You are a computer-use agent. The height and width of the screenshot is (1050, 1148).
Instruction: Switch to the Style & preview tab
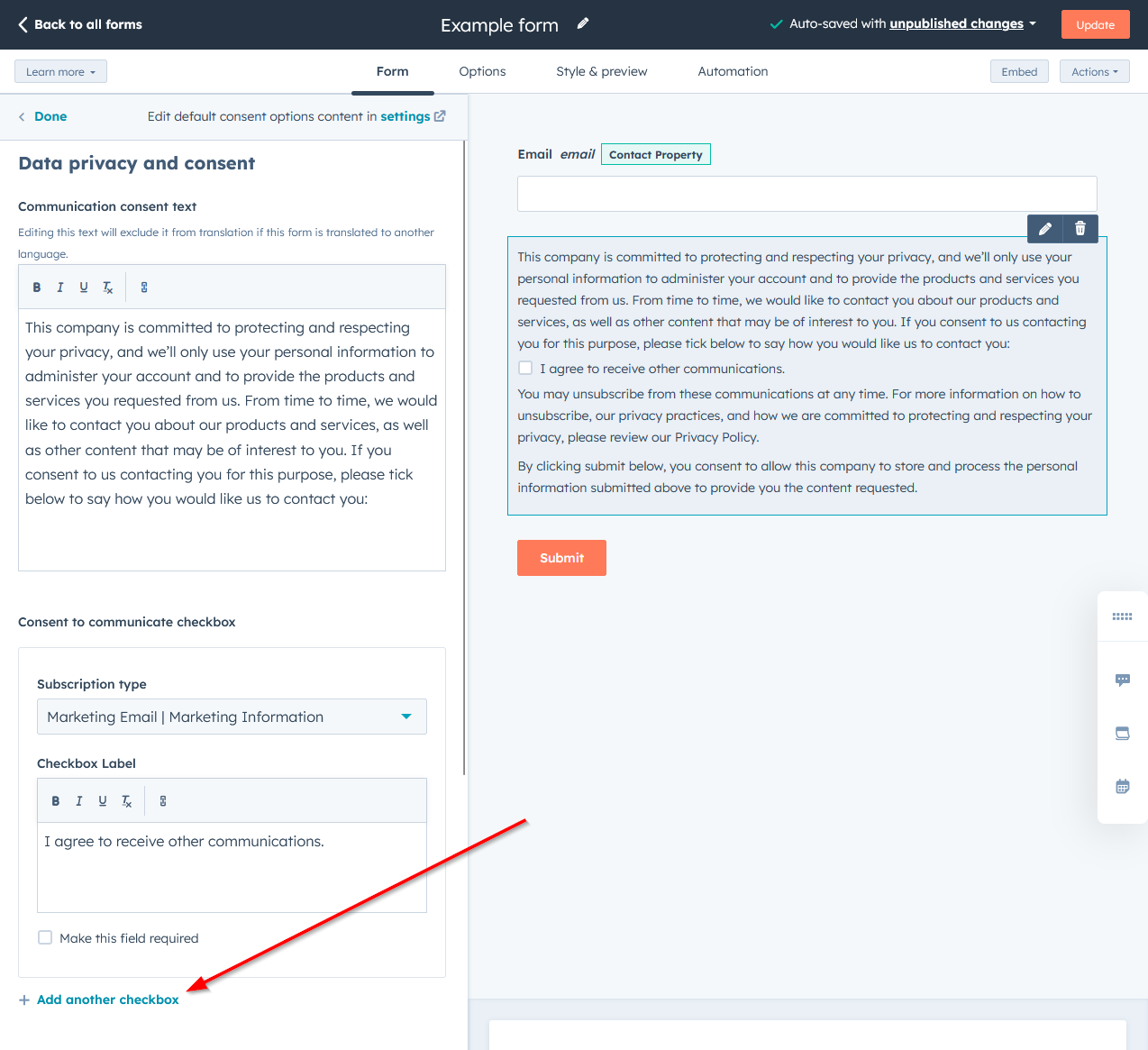click(601, 70)
